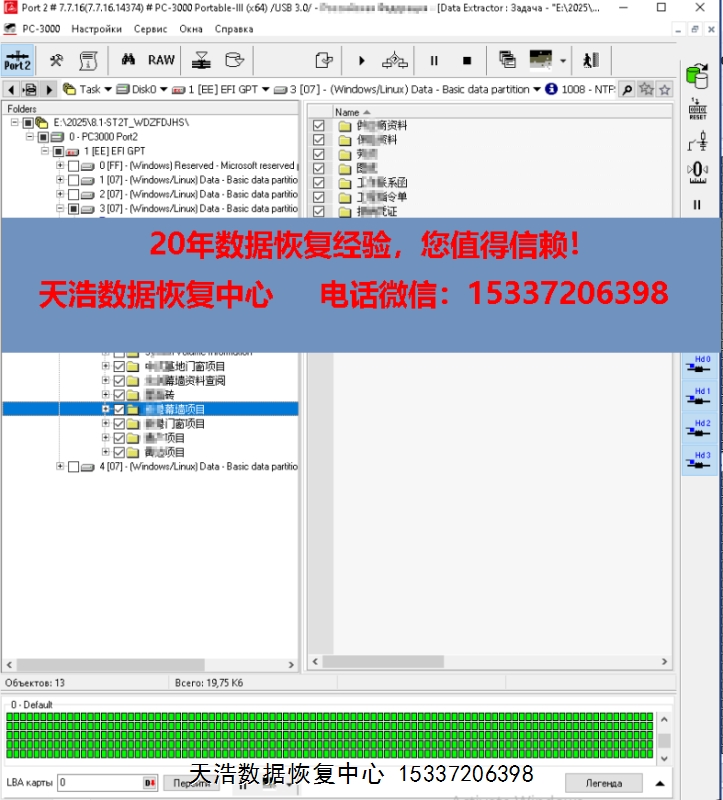
Task: Click the wrench and hammer utilities icon
Action: click(57, 60)
